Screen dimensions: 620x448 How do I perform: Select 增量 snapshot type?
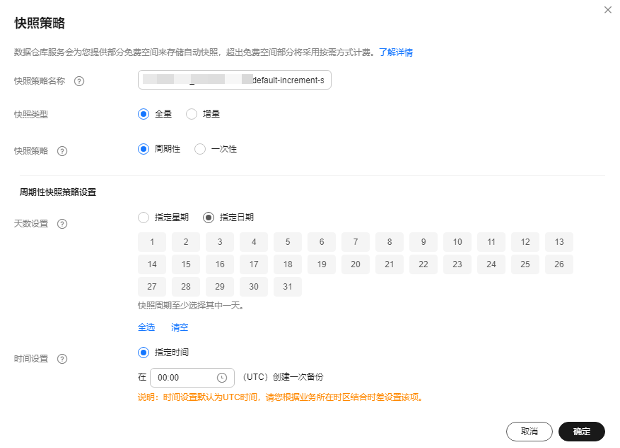pyautogui.click(x=191, y=114)
